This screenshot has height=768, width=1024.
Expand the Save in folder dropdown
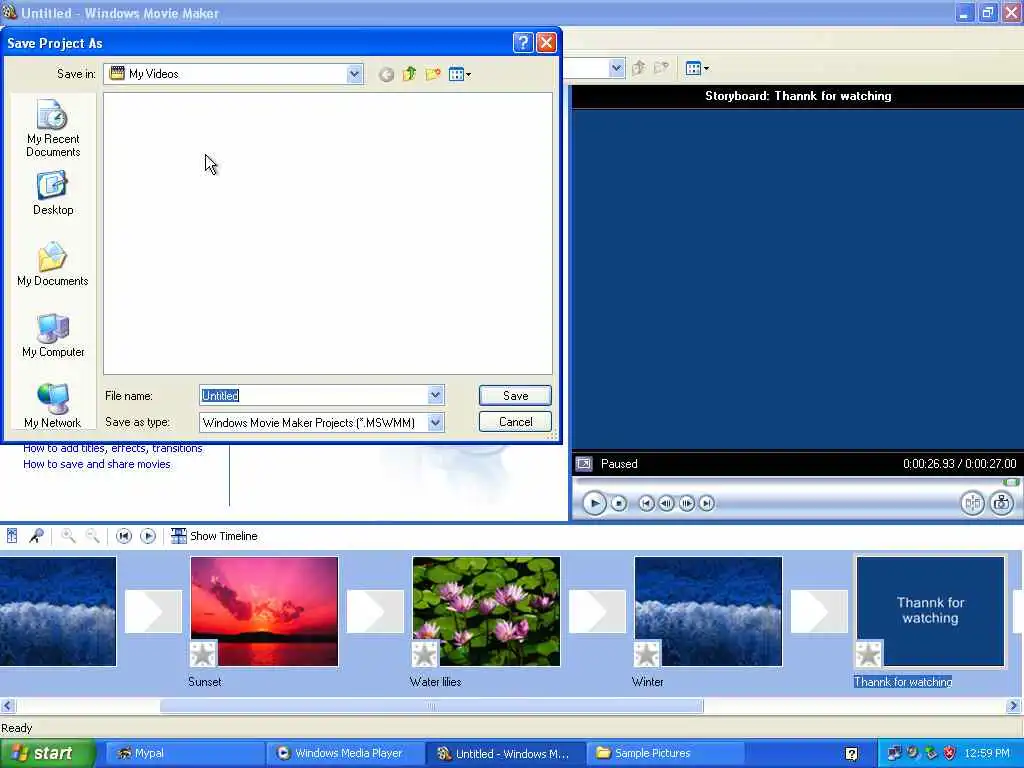pyautogui.click(x=355, y=74)
